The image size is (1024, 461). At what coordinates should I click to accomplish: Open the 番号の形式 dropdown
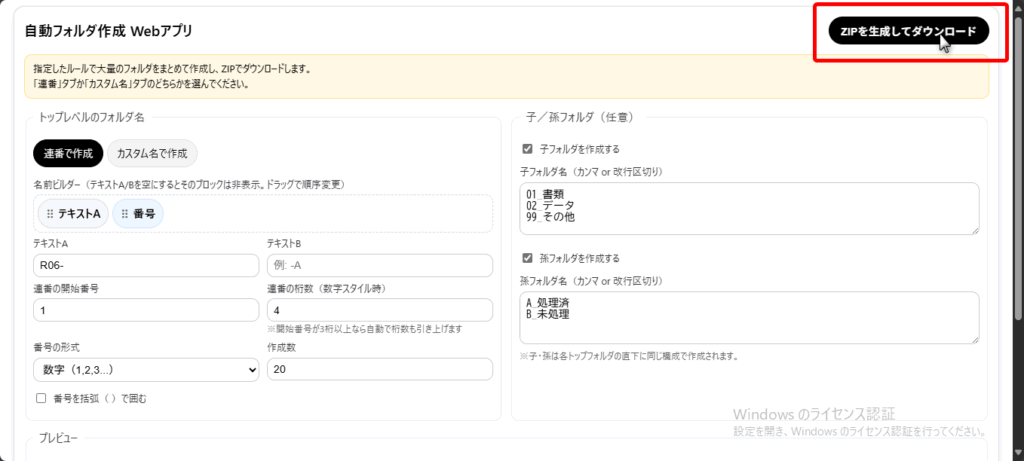(146, 370)
